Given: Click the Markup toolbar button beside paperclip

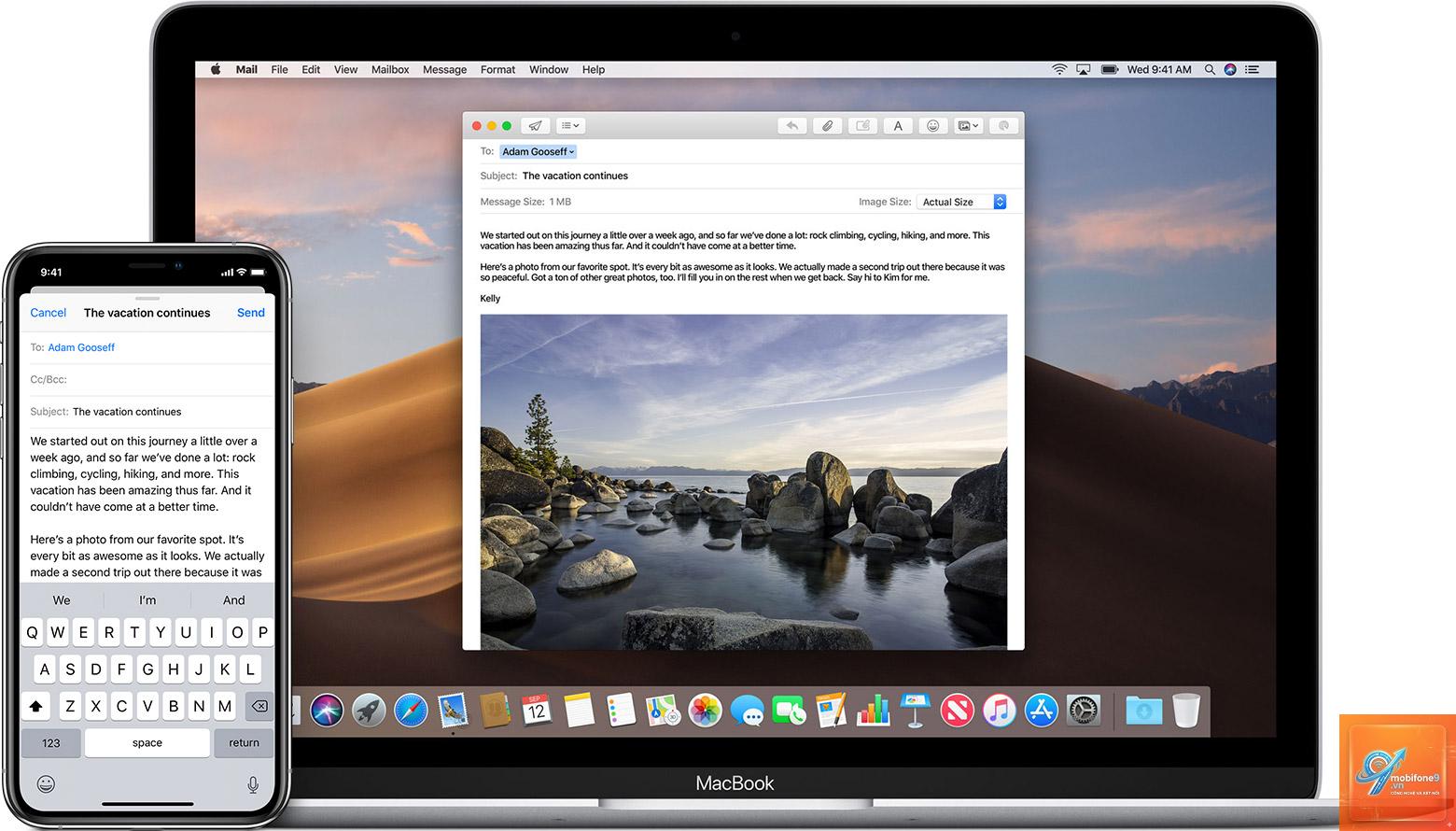Looking at the screenshot, I should [862, 125].
